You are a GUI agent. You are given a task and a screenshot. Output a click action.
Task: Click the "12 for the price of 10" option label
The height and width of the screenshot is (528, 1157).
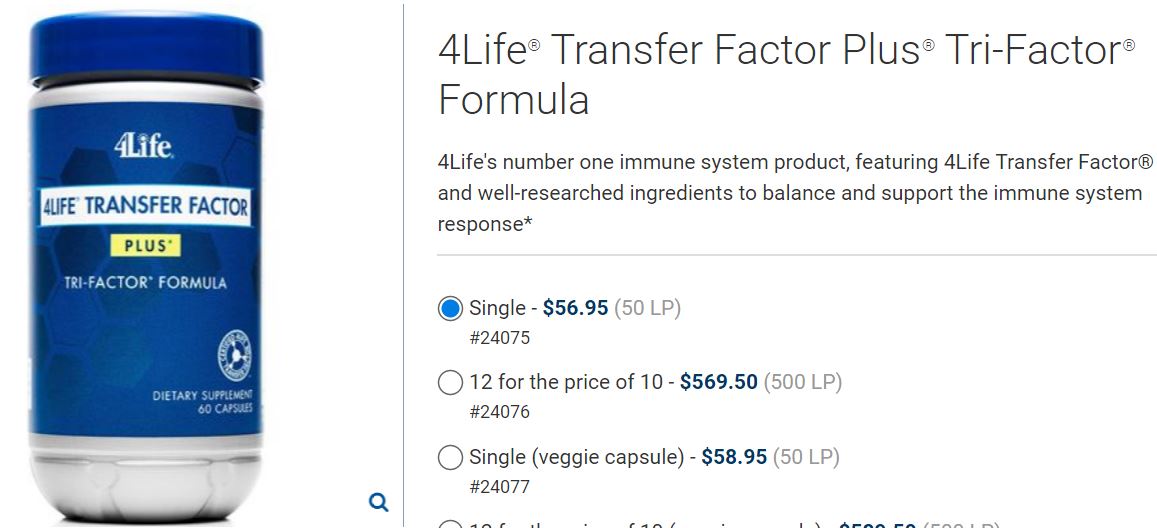coord(566,382)
